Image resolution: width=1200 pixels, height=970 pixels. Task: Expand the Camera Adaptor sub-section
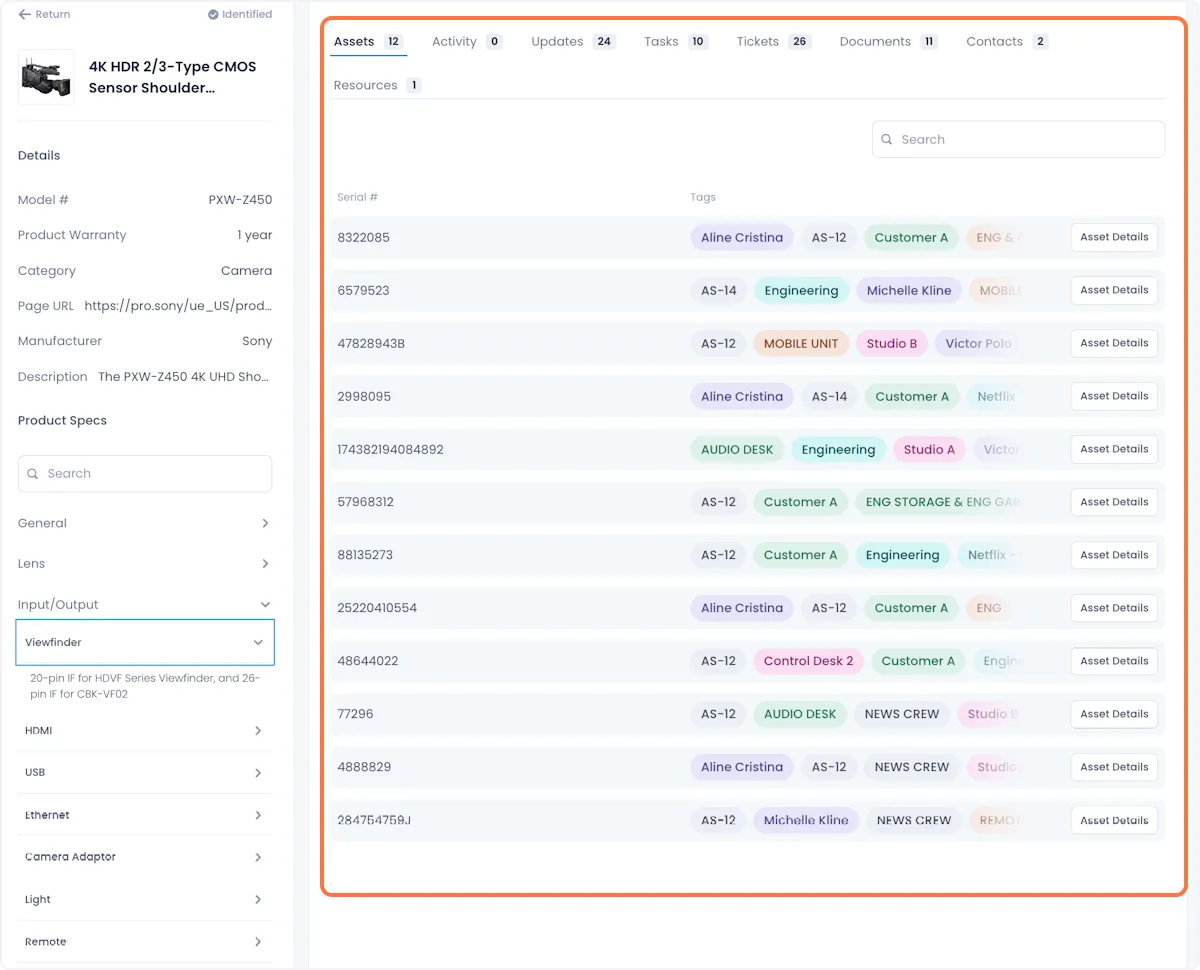[145, 857]
